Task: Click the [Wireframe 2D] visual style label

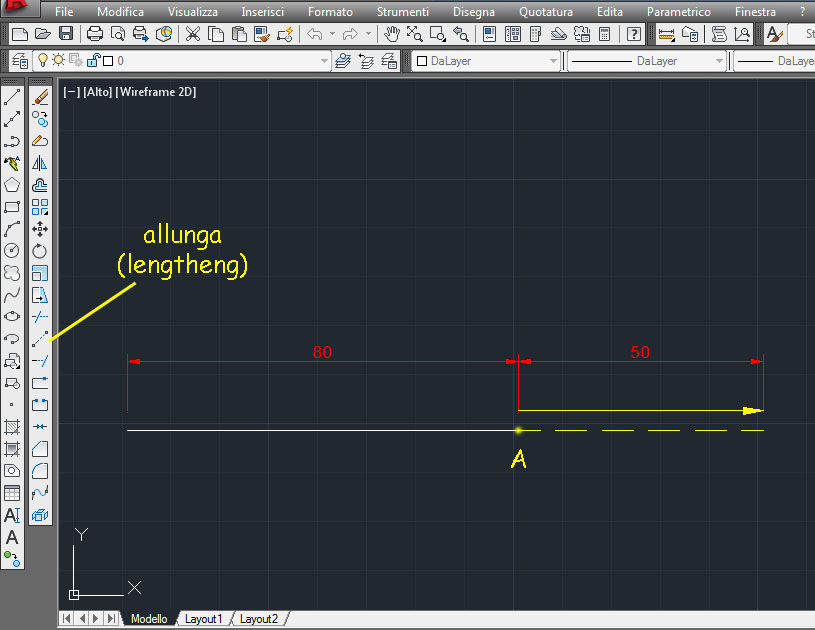Action: pos(155,92)
